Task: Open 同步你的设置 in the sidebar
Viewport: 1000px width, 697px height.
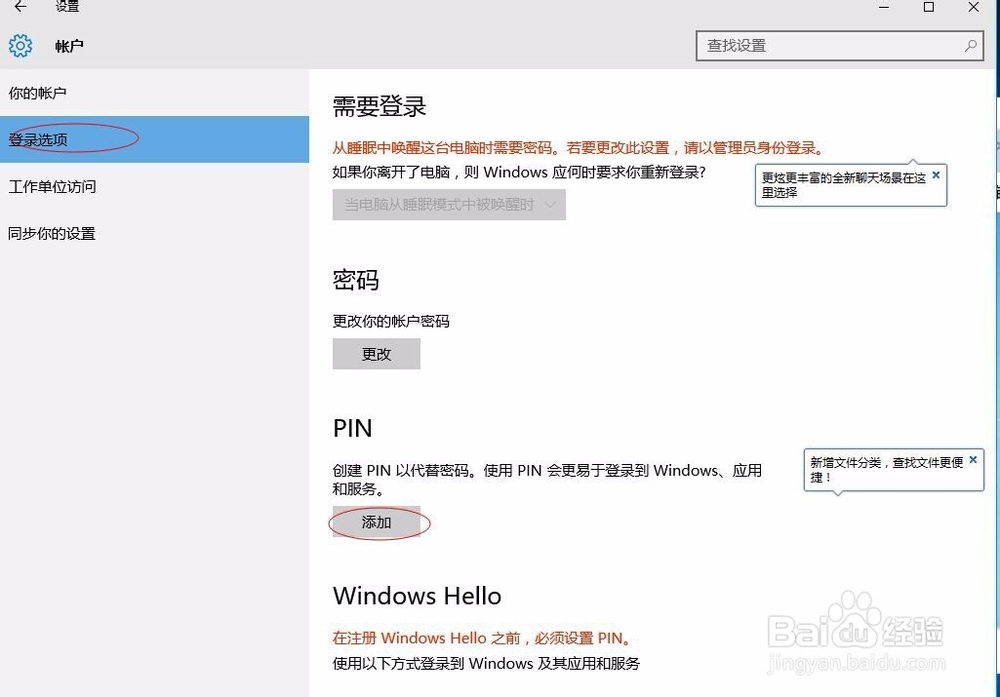Action: pyautogui.click(x=154, y=233)
